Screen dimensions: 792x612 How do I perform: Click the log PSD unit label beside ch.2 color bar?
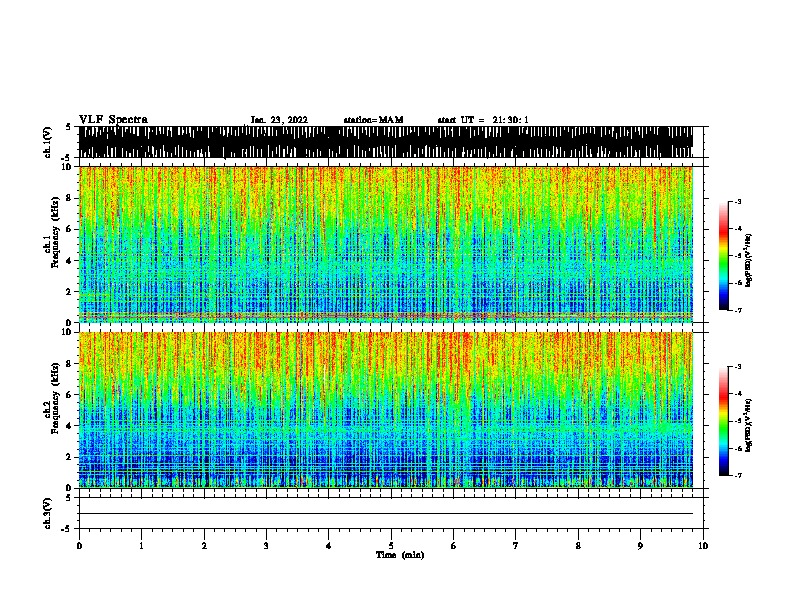point(749,426)
